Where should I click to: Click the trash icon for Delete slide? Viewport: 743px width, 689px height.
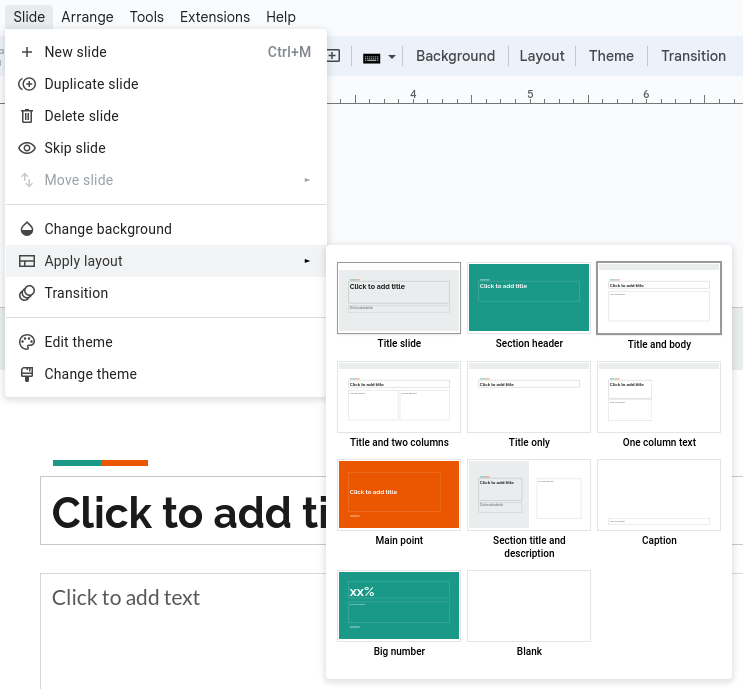[x=27, y=116]
